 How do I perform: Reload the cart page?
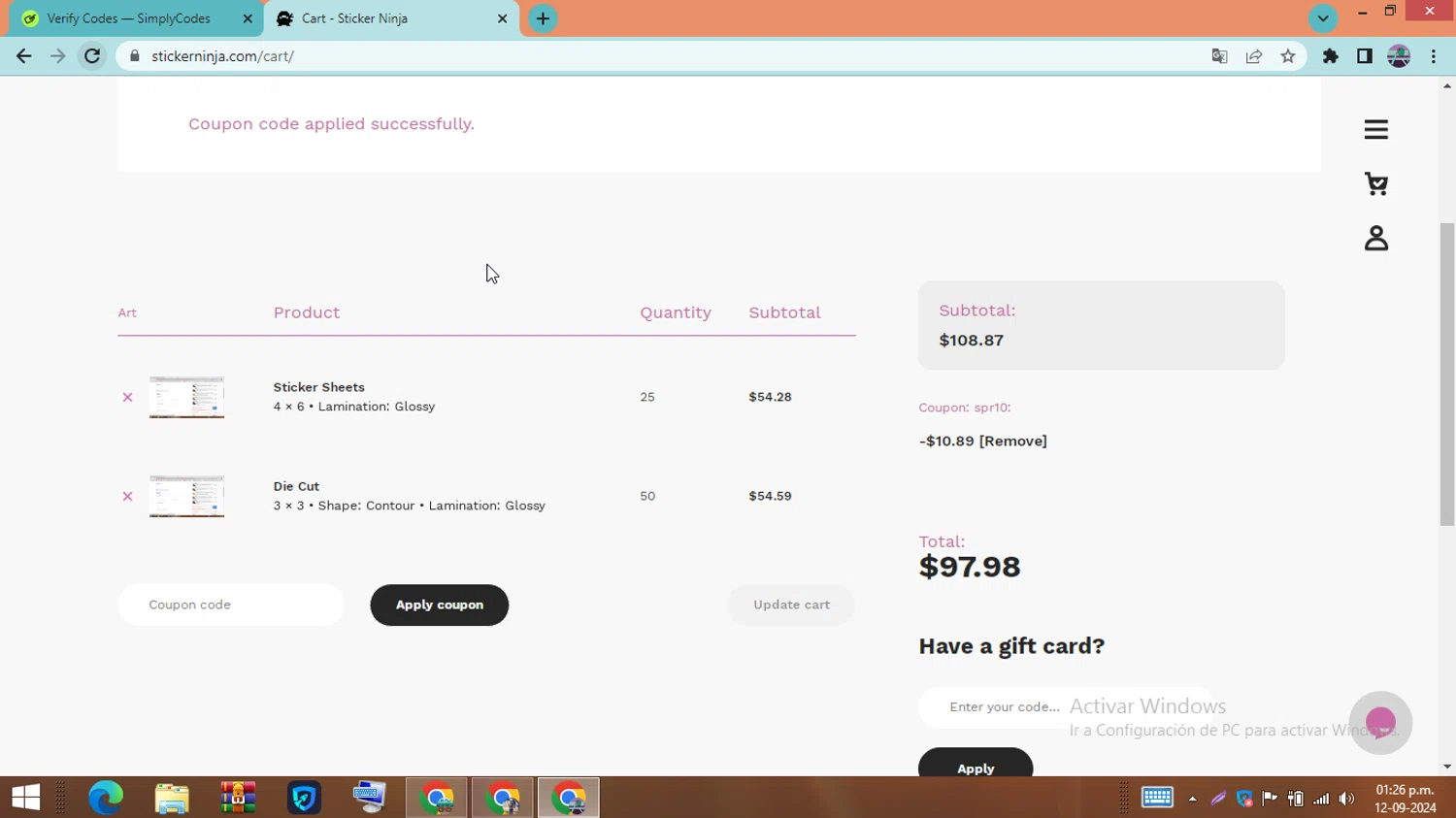click(x=92, y=56)
